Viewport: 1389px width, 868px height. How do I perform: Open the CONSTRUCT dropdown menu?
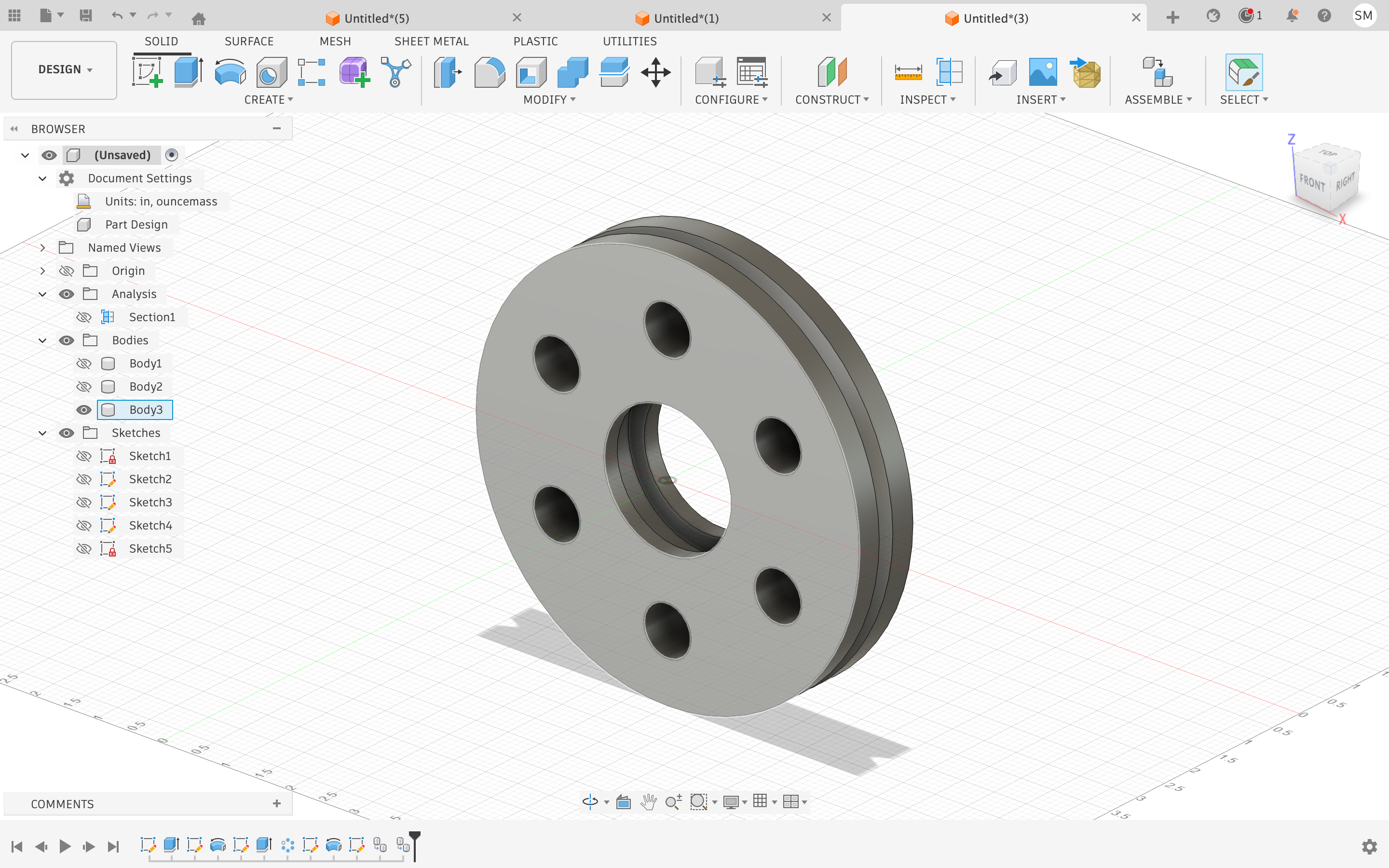(x=831, y=100)
